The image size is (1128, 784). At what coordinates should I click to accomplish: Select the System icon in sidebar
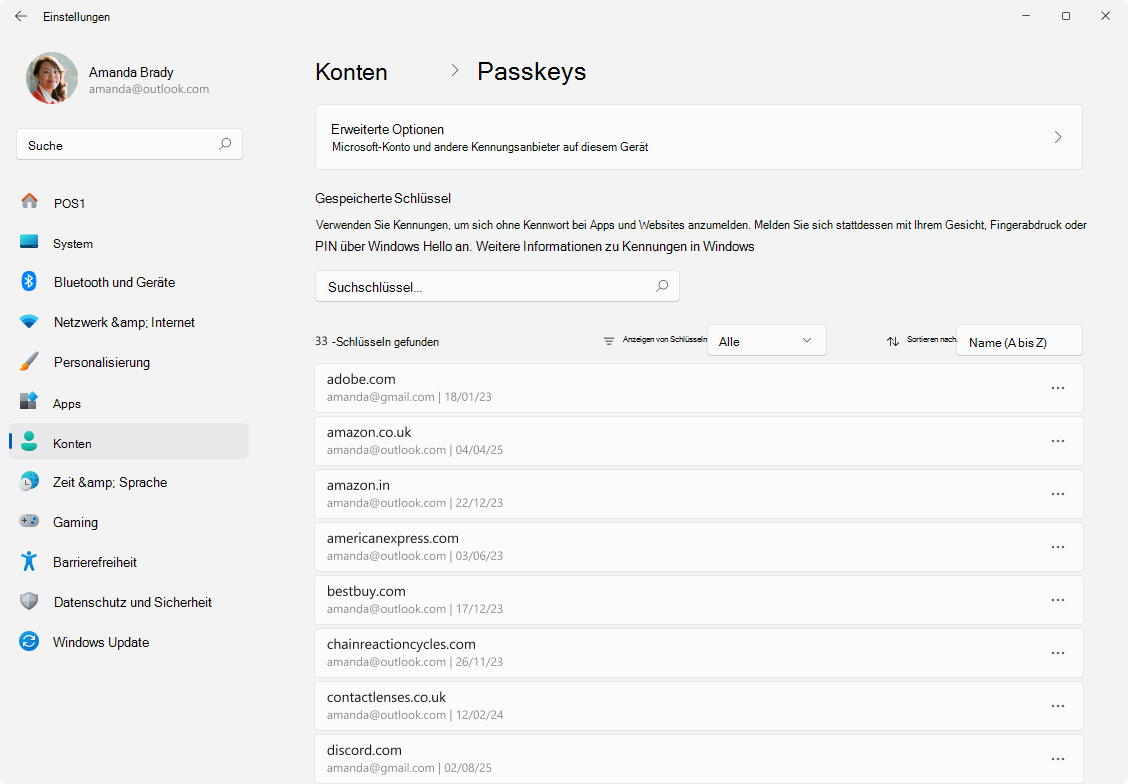pyautogui.click(x=29, y=242)
